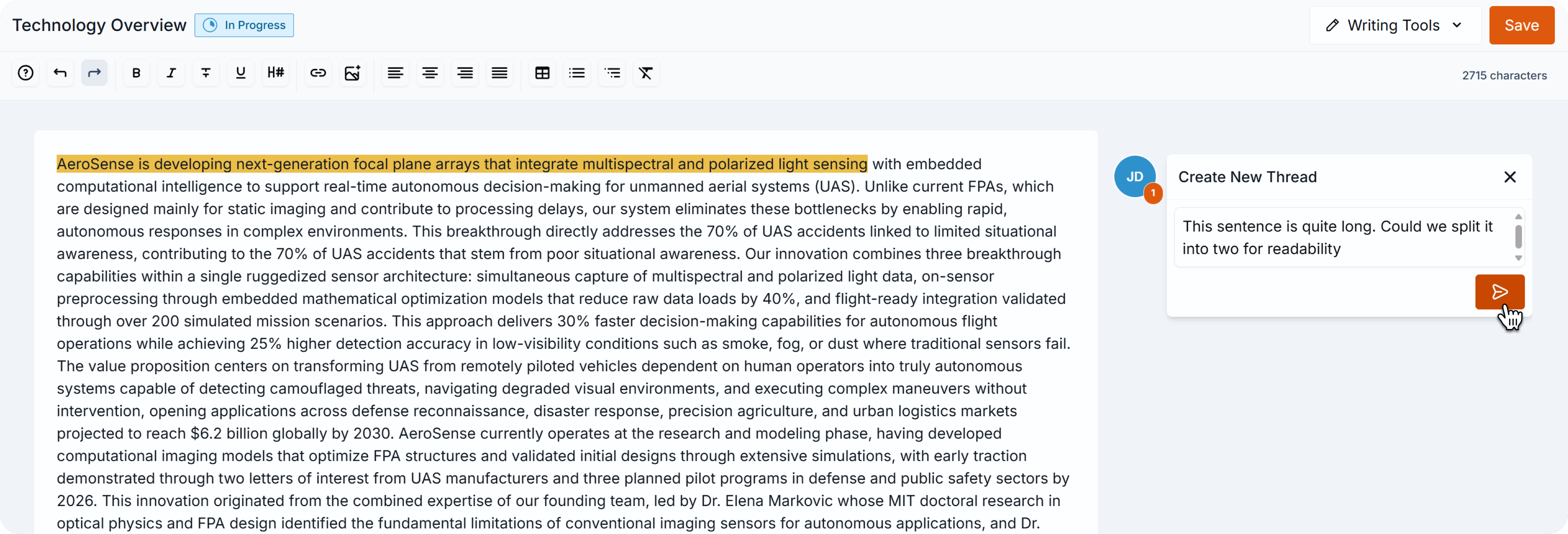Toggle italic formatting
This screenshot has height=534, width=1568.
171,73
